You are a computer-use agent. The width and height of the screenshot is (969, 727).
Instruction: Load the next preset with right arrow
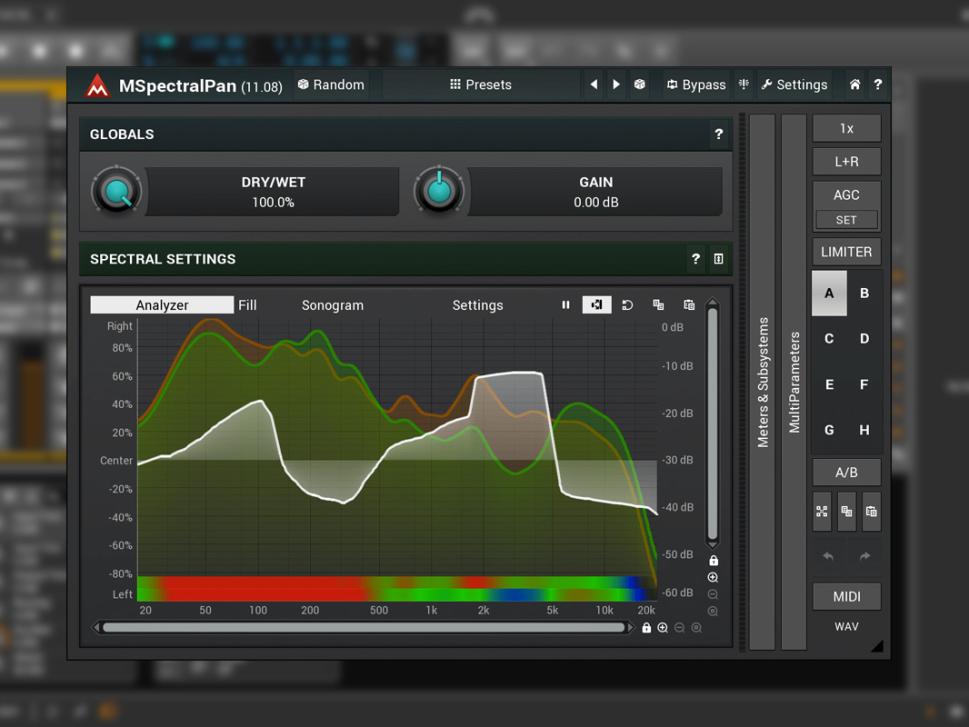(616, 85)
